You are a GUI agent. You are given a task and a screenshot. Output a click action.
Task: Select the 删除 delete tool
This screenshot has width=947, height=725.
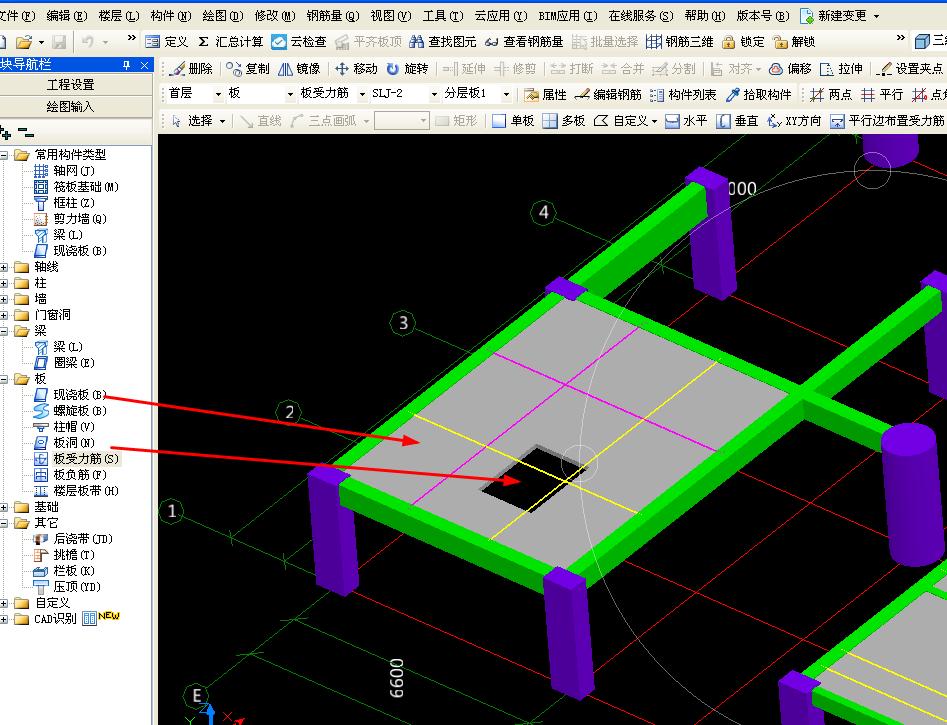tap(191, 69)
